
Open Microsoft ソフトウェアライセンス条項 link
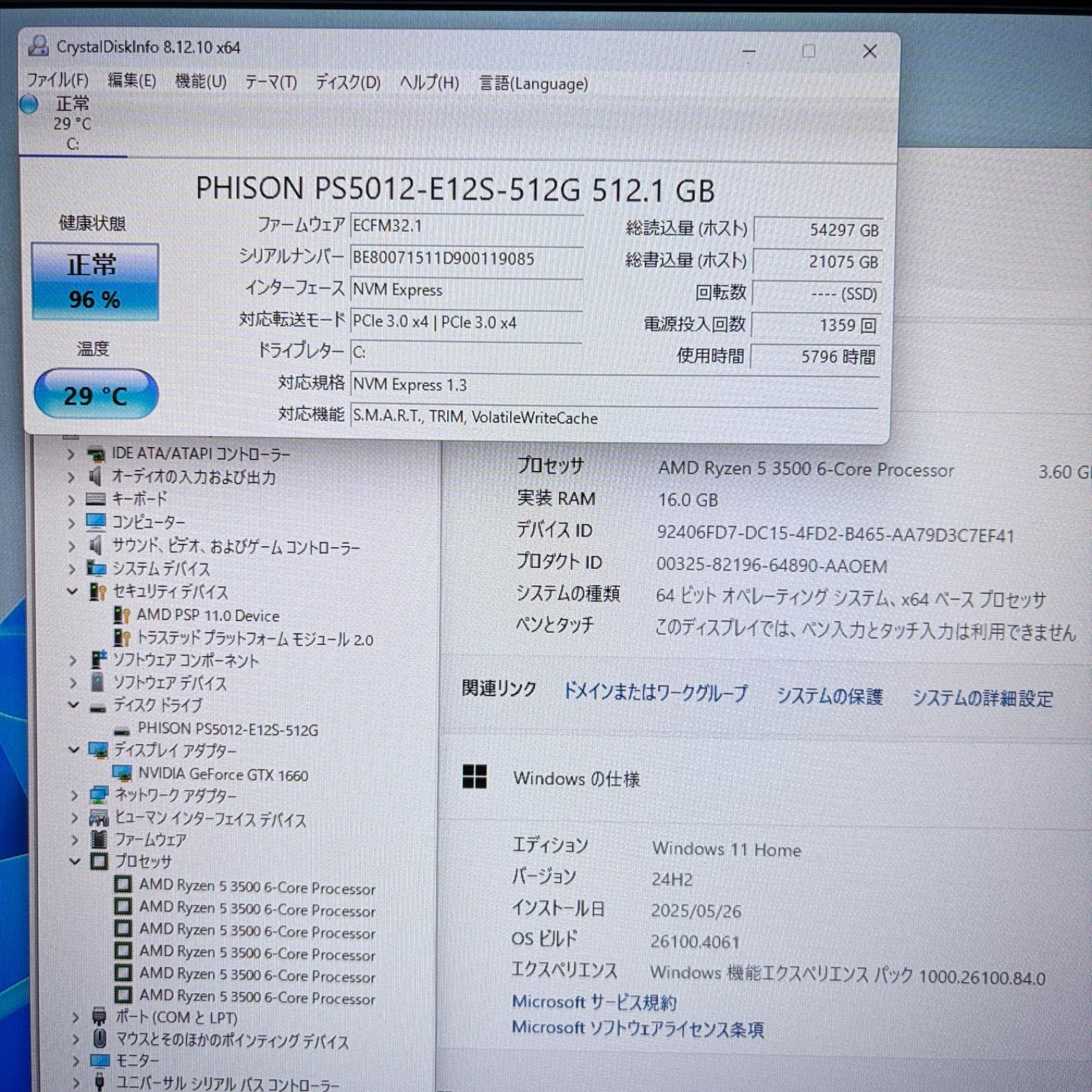(x=638, y=1029)
